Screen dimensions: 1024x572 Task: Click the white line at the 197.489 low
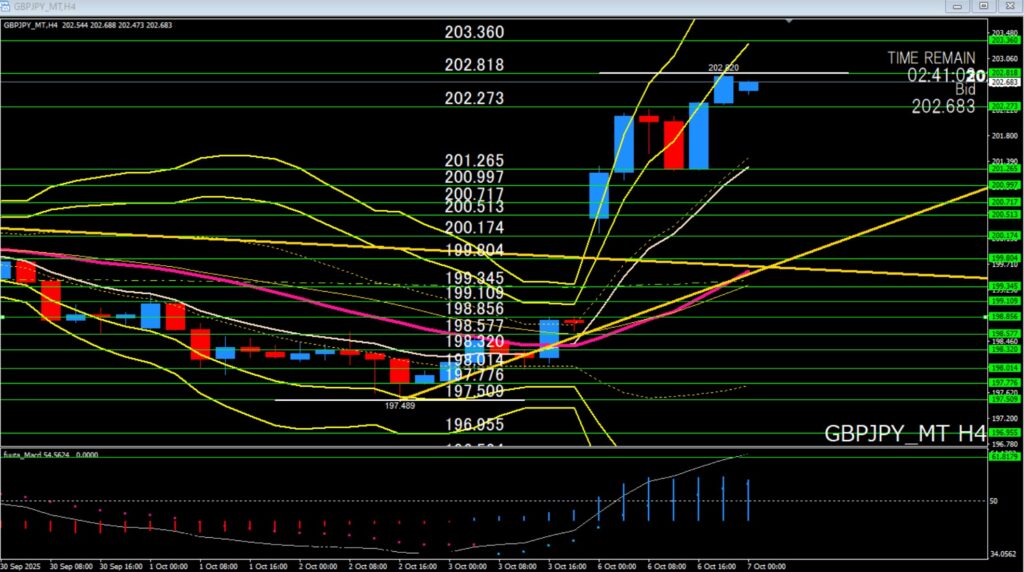[330, 400]
